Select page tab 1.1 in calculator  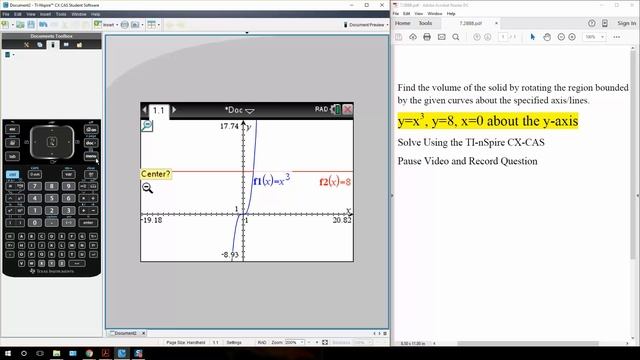(x=159, y=111)
